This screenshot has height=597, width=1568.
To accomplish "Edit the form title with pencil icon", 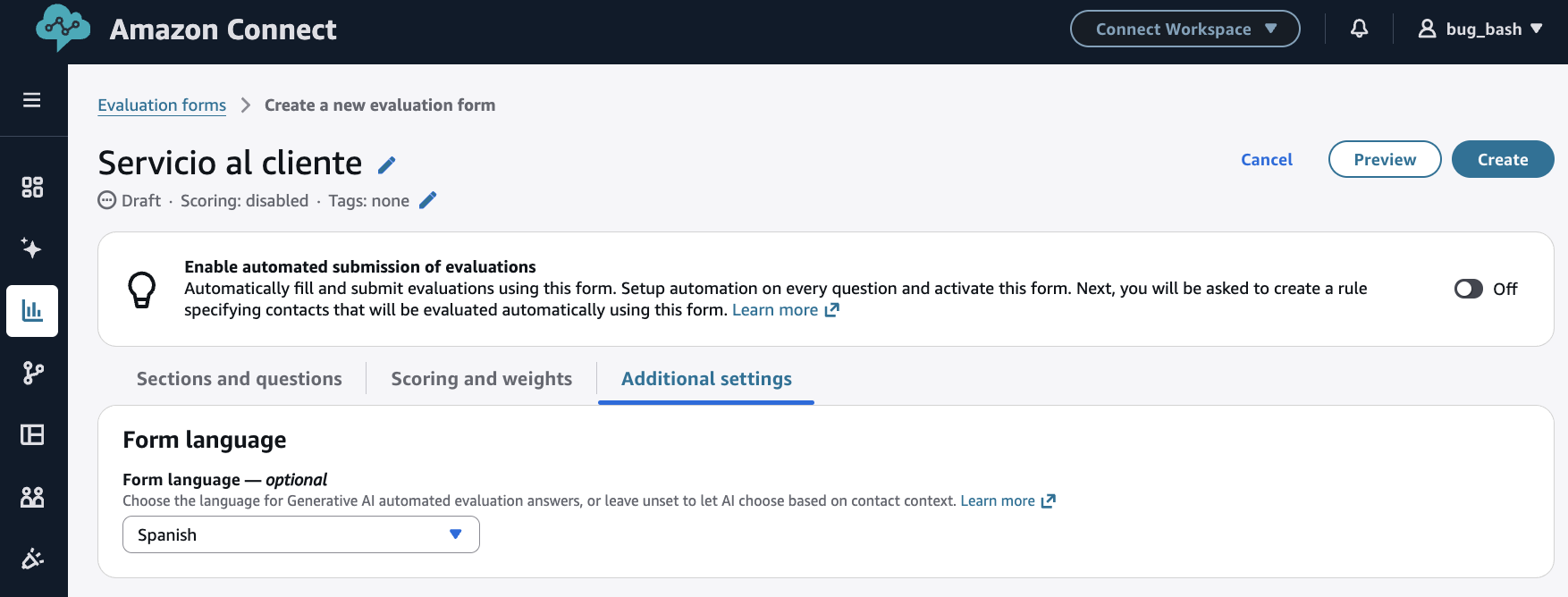I will (386, 165).
